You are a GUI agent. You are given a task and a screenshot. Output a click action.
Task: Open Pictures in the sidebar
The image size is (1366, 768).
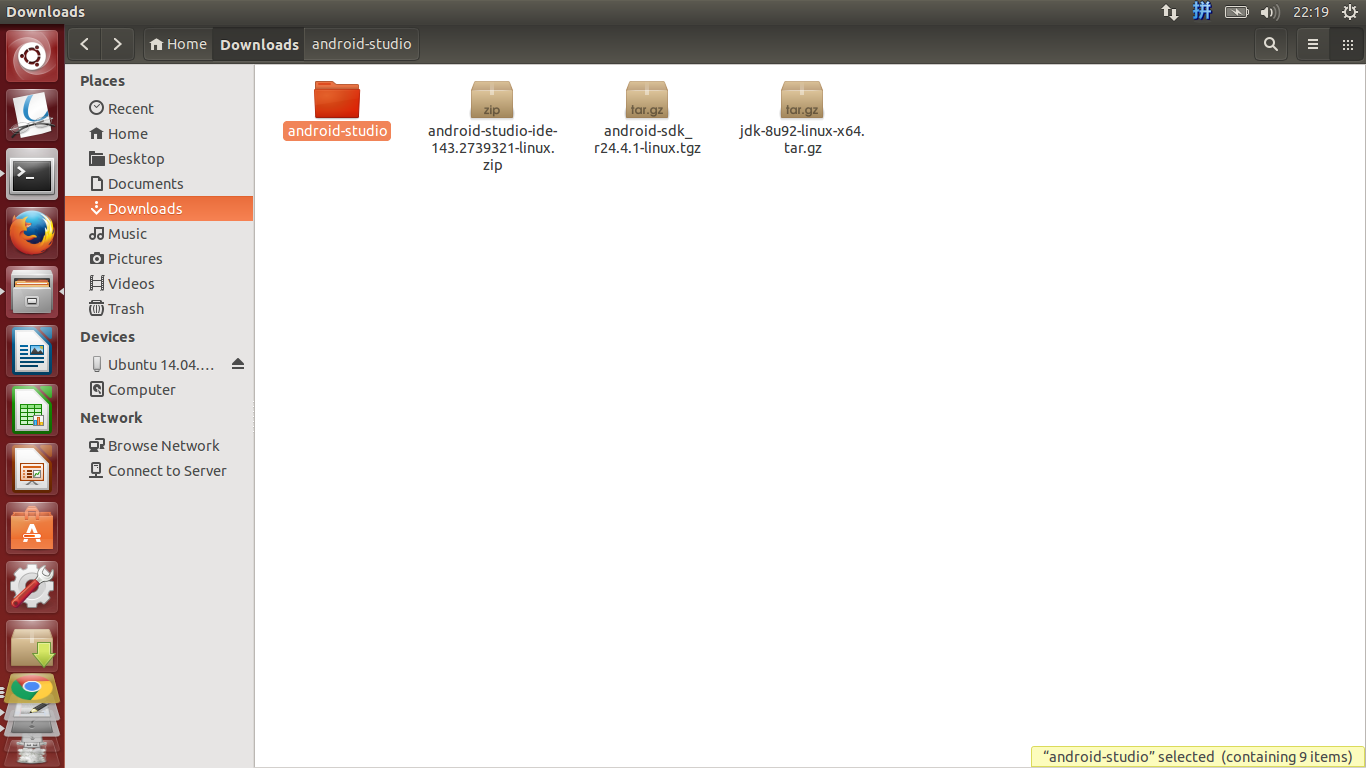pyautogui.click(x=159, y=258)
